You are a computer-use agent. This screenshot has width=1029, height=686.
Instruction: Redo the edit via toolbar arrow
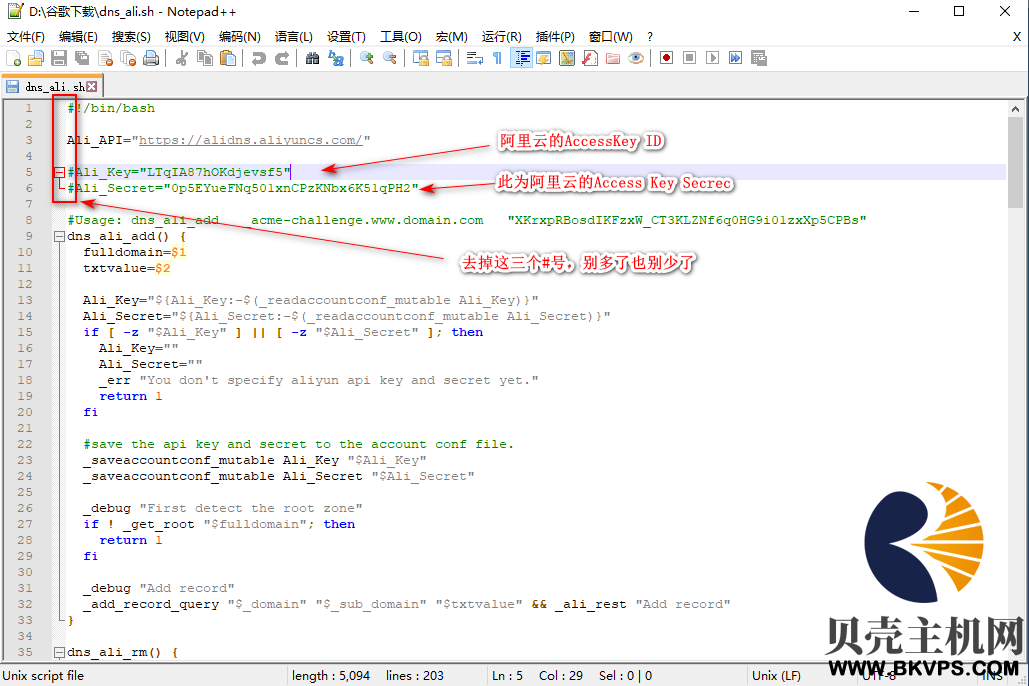282,58
